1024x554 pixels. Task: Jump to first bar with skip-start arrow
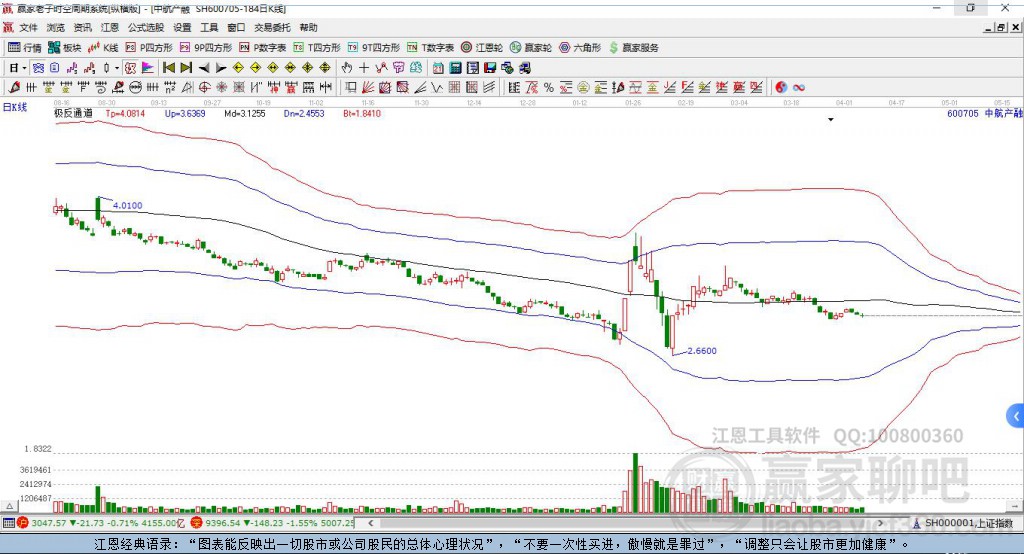pyautogui.click(x=169, y=68)
